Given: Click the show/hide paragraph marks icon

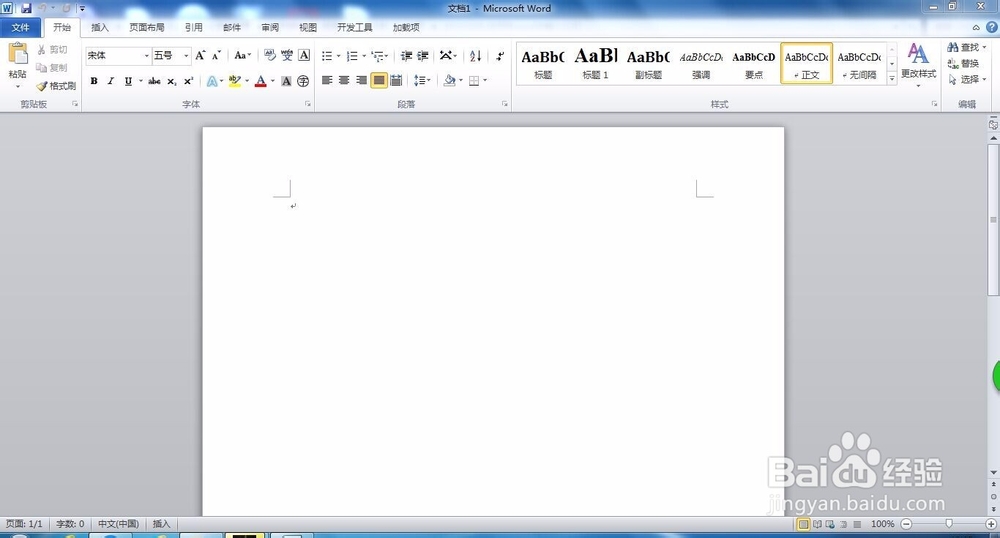Looking at the screenshot, I should (x=500, y=56).
